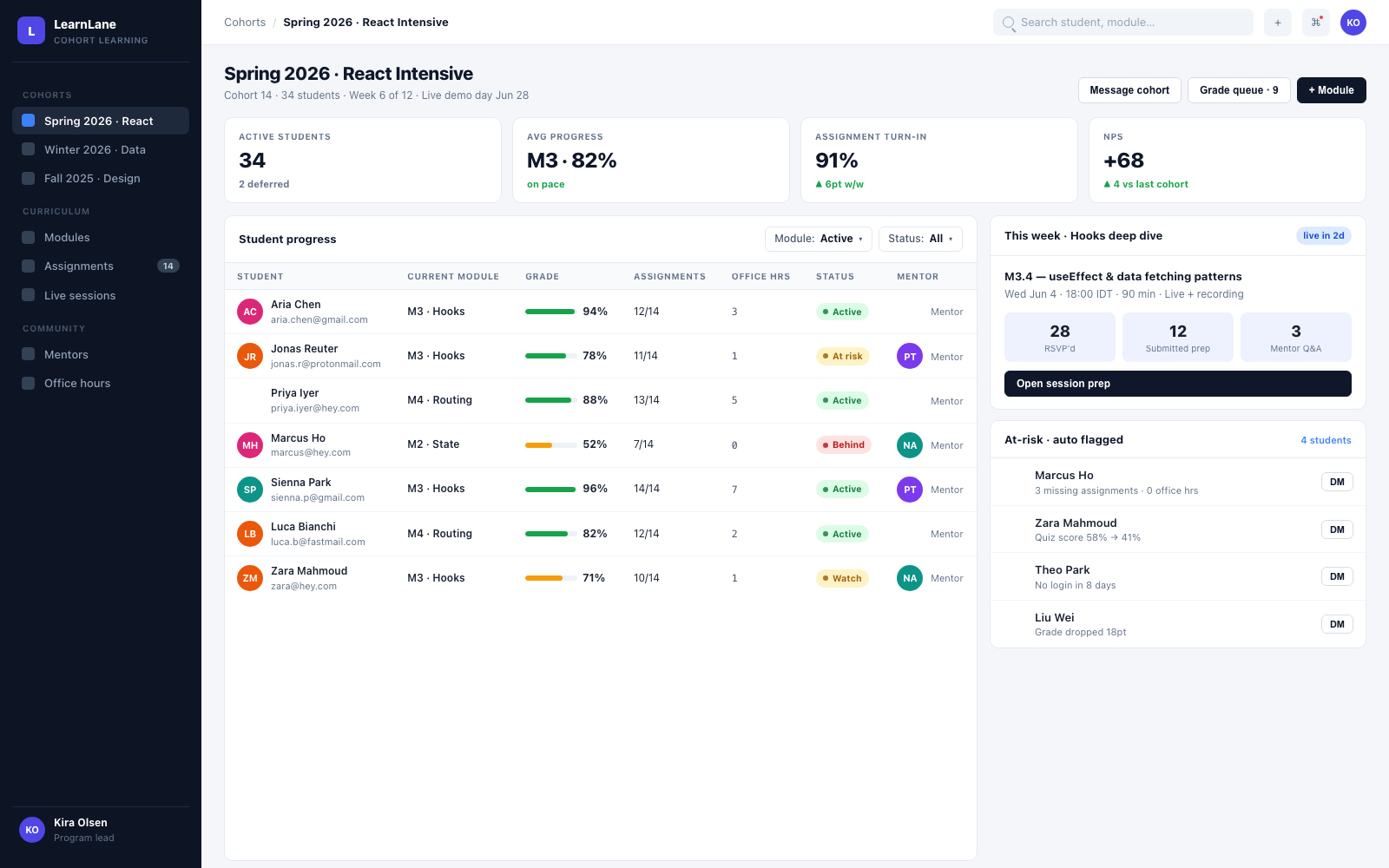Select Fall 2025 · Design cohort
The width and height of the screenshot is (1389, 868).
coord(101,178)
